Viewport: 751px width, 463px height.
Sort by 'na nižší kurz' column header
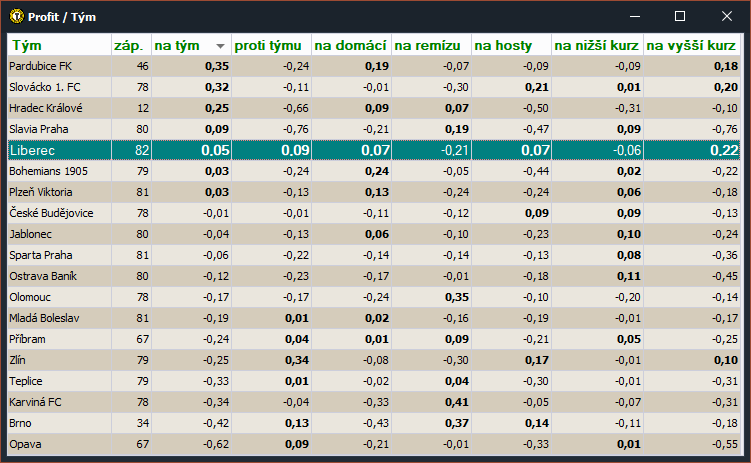coord(596,45)
